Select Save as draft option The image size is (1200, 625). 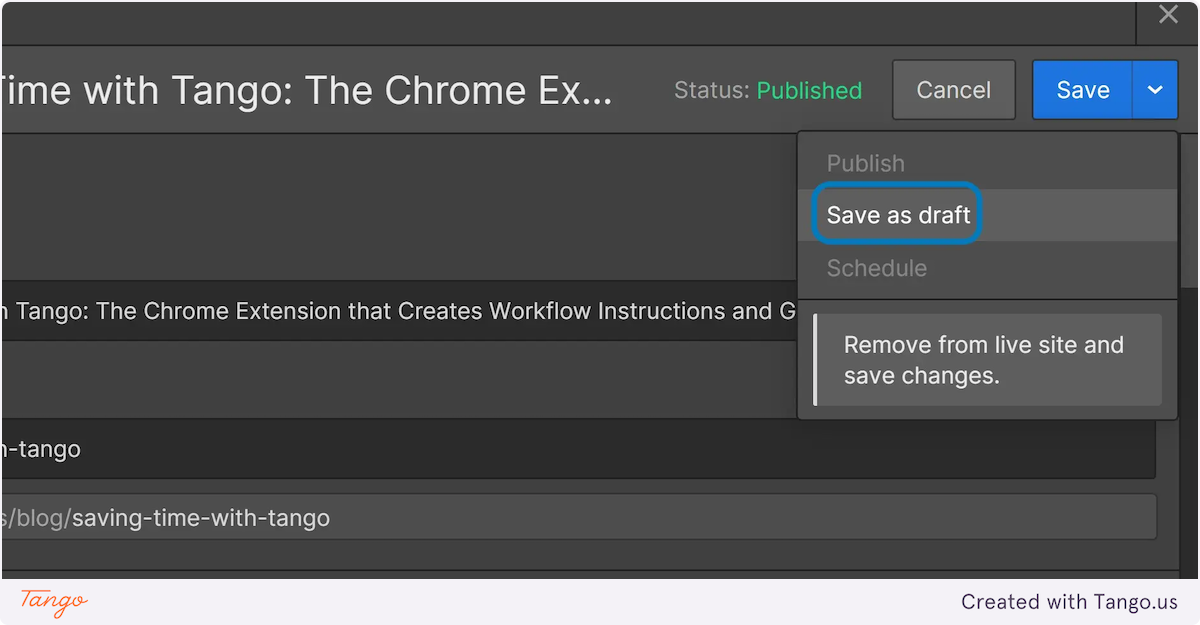(x=987, y=215)
